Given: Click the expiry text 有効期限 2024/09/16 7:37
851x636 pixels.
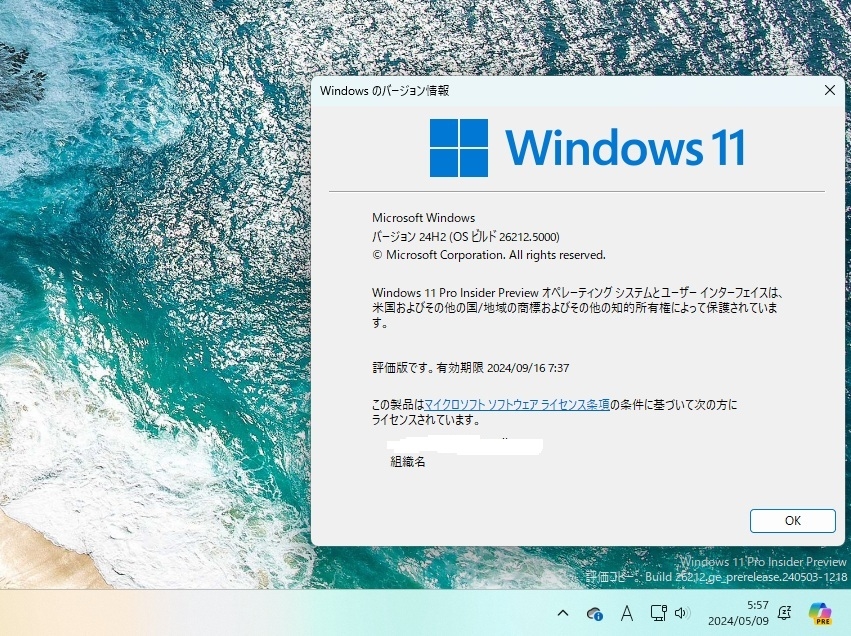Looking at the screenshot, I should [x=503, y=368].
